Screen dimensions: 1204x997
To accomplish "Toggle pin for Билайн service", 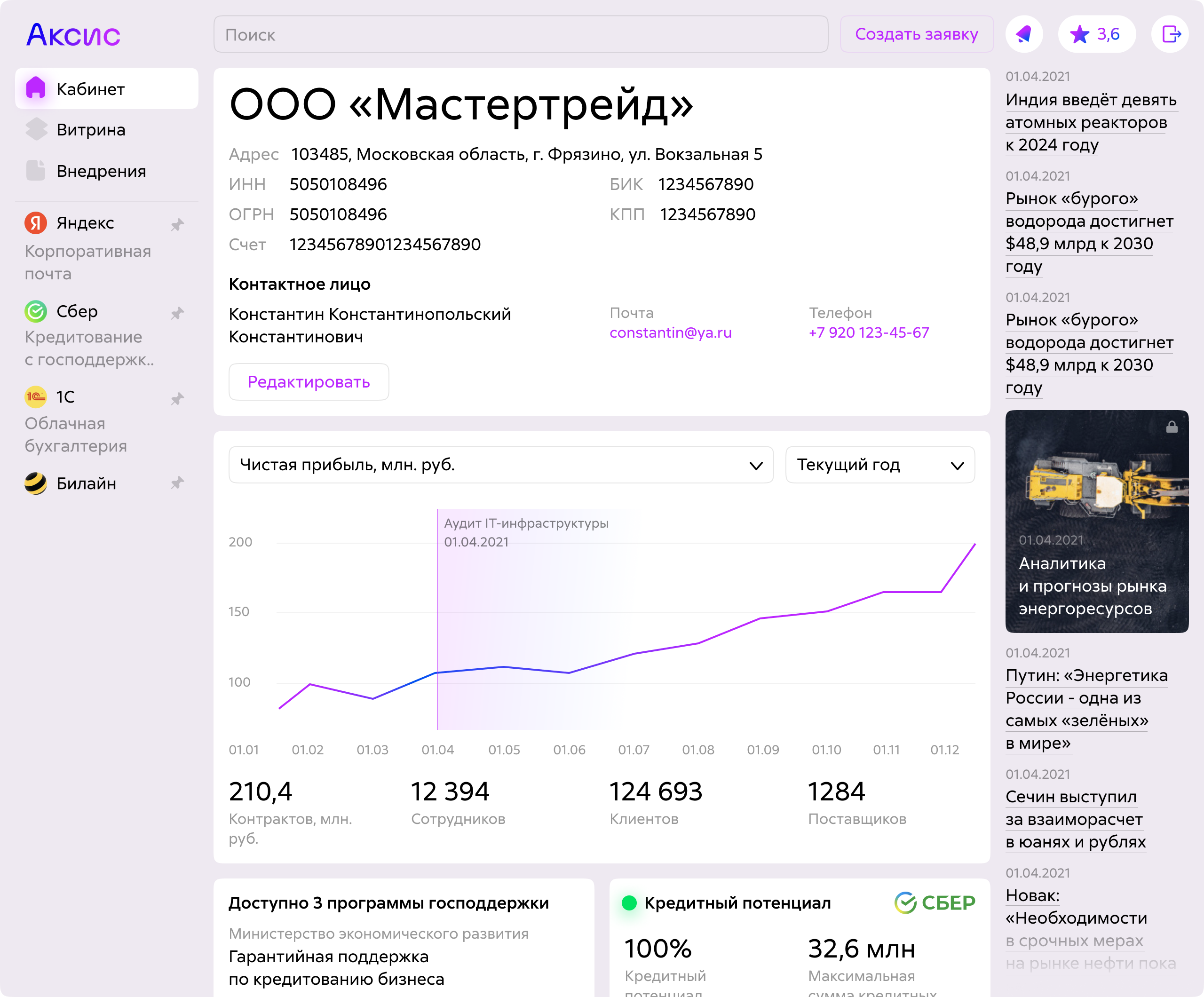I will click(178, 483).
